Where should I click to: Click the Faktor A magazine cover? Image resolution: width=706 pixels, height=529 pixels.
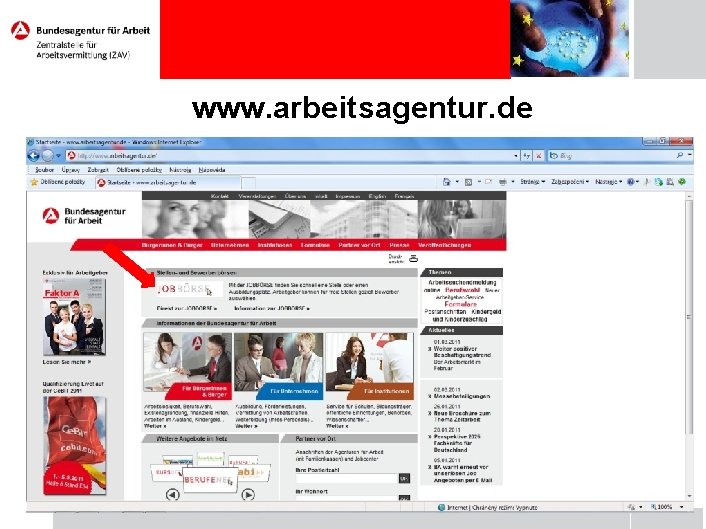pos(74,317)
